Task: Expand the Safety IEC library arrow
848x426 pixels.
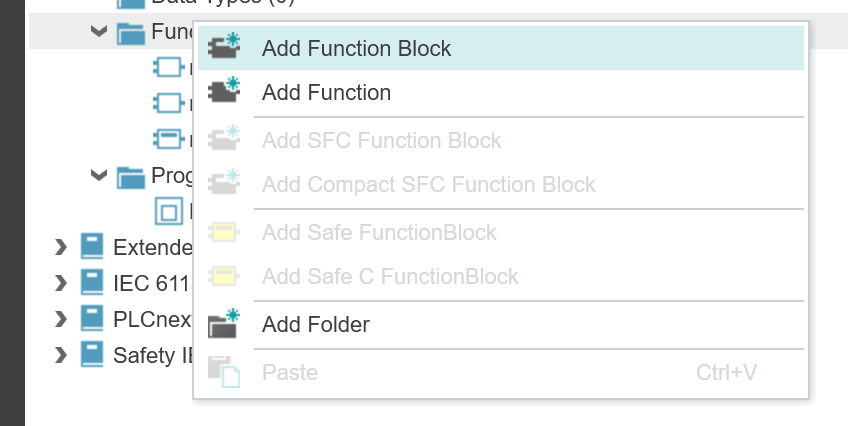Action: point(61,355)
